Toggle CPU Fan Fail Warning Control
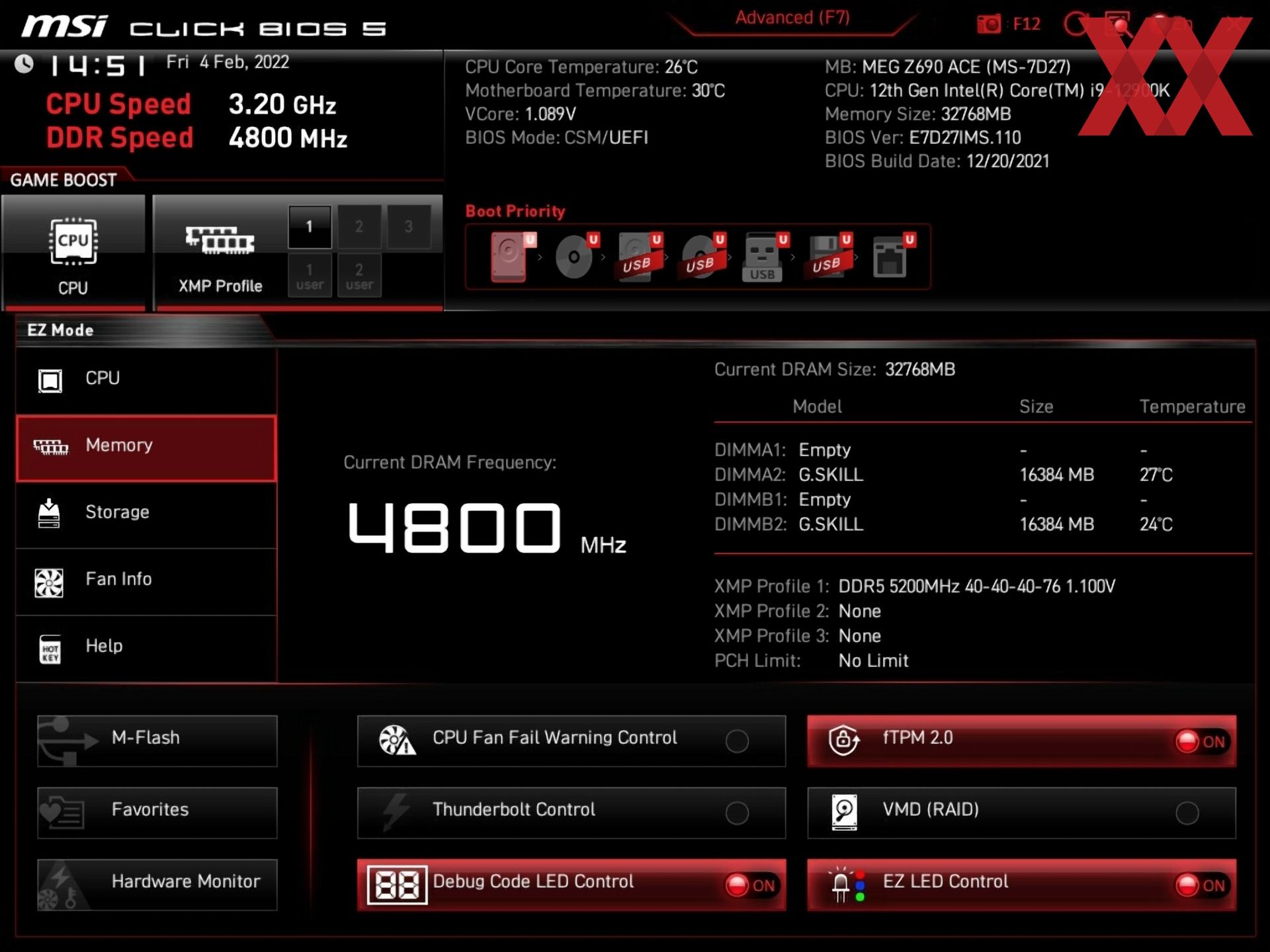Image resolution: width=1270 pixels, height=952 pixels. tap(571, 740)
